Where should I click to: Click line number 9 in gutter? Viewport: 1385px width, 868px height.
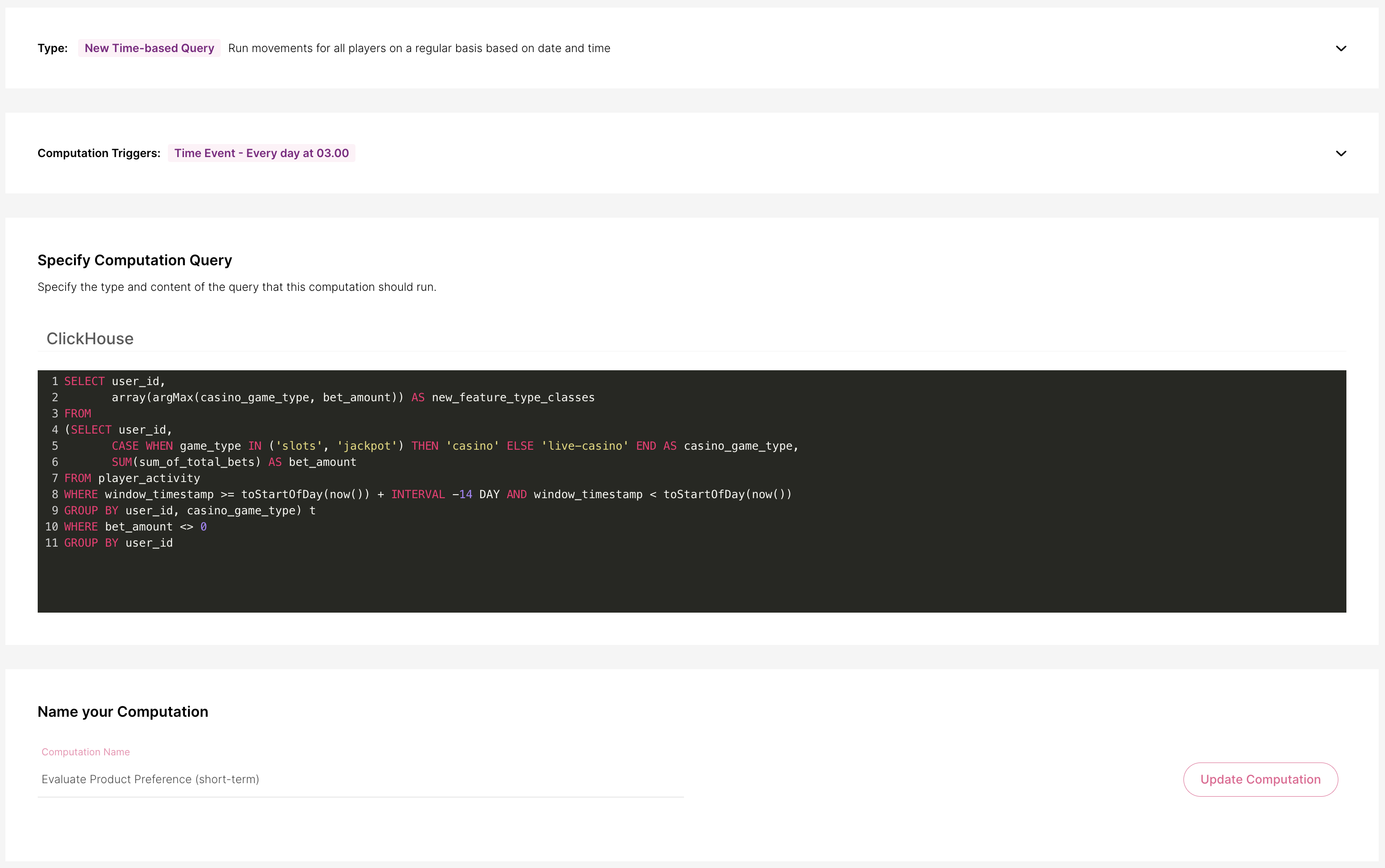tap(54, 510)
